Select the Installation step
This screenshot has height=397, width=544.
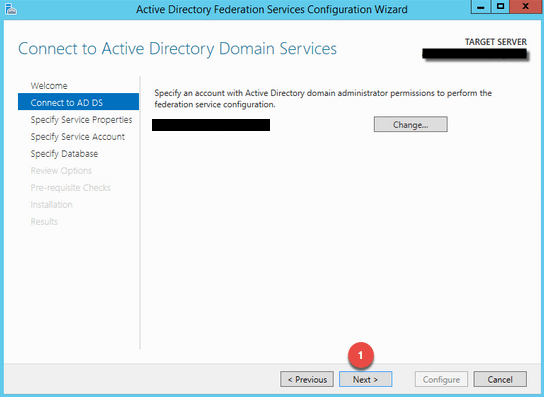[x=51, y=205]
